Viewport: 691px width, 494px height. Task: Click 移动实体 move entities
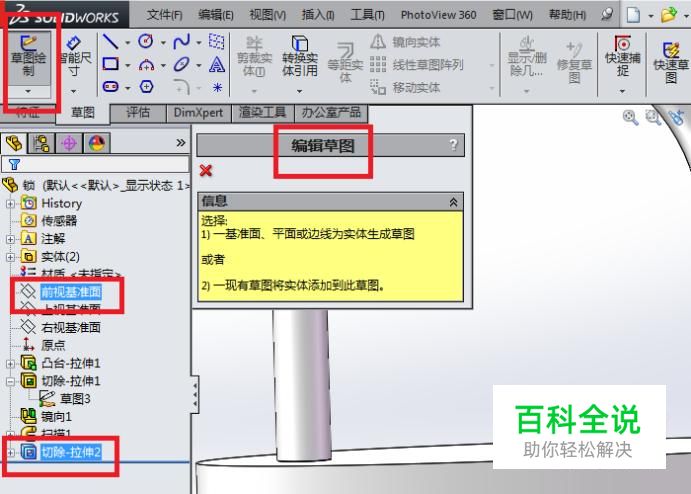405,88
